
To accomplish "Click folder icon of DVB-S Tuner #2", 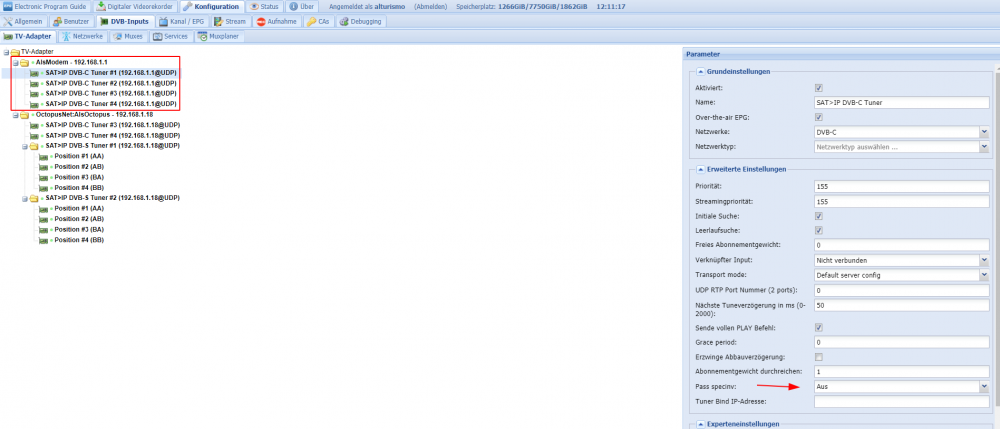I will tap(34, 198).
